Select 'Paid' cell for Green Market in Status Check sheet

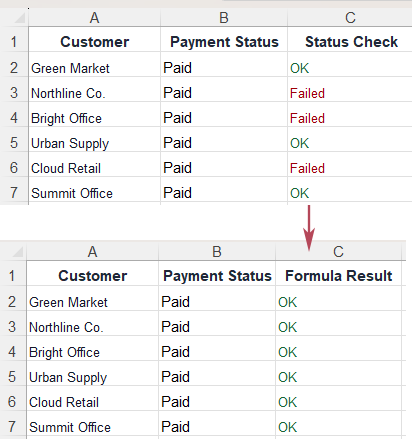pos(224,64)
